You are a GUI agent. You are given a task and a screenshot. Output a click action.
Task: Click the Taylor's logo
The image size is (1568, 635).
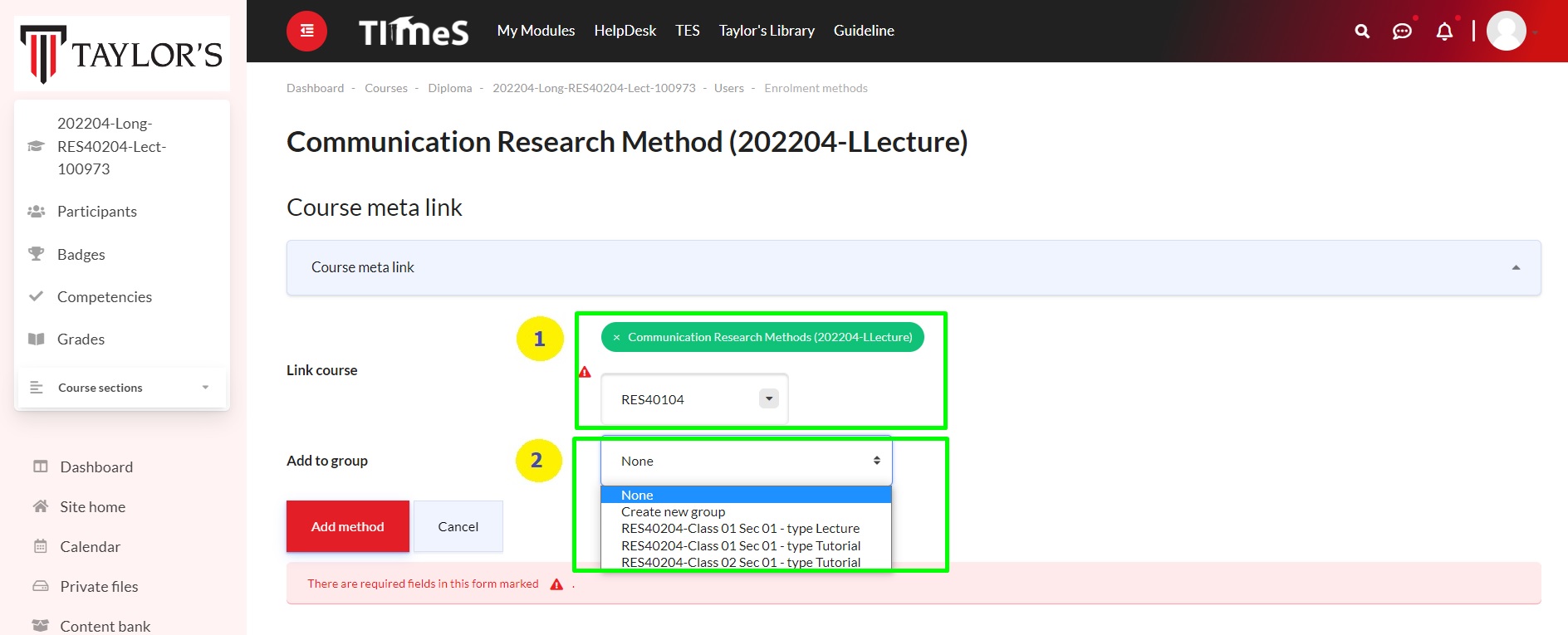[122, 54]
